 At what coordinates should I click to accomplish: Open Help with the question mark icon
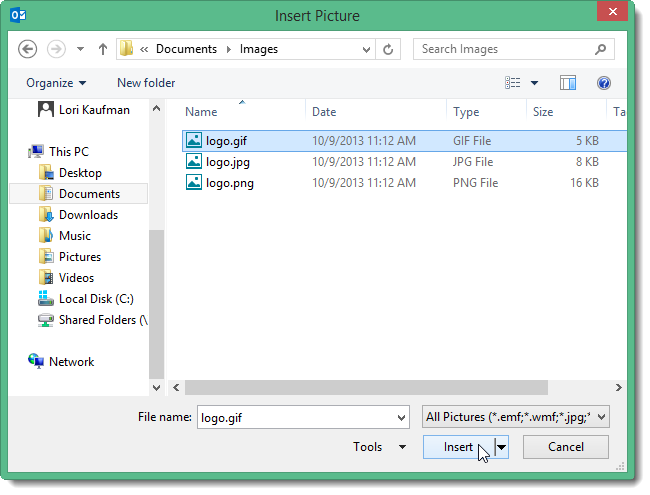(604, 83)
